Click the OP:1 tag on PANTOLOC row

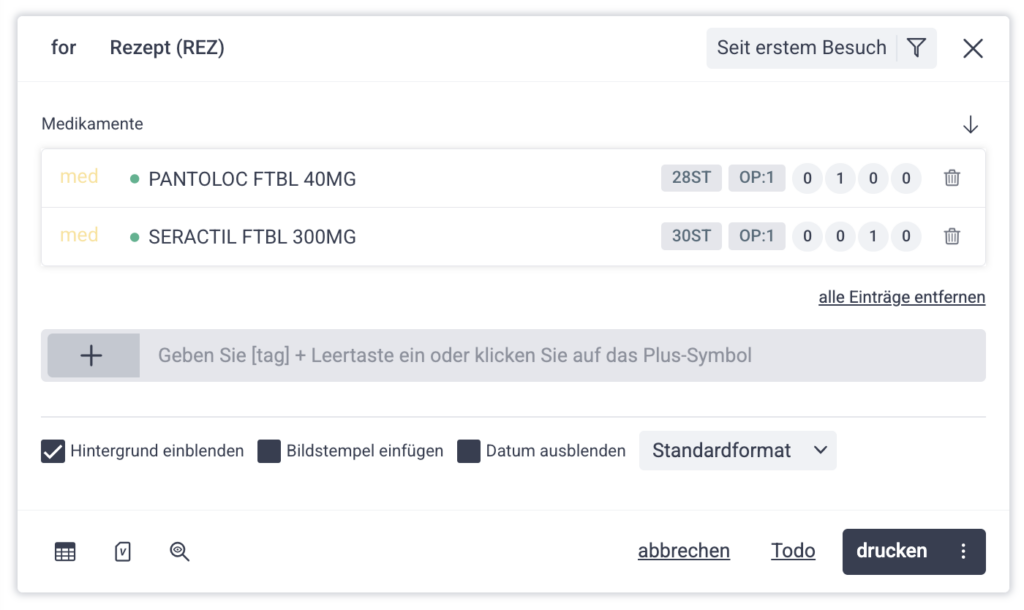pyautogui.click(x=756, y=178)
